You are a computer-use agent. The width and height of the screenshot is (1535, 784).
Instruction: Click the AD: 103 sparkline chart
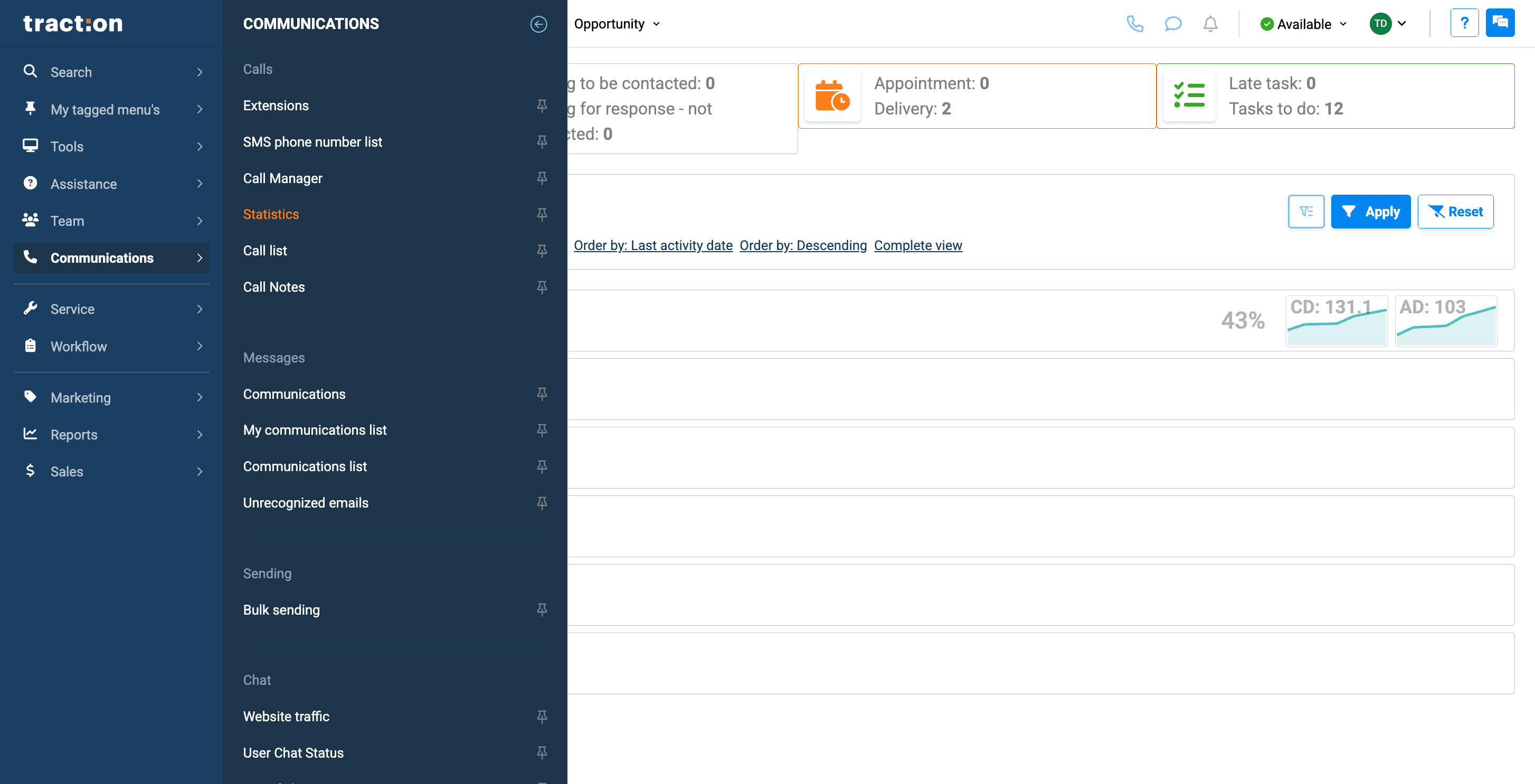tap(1446, 321)
